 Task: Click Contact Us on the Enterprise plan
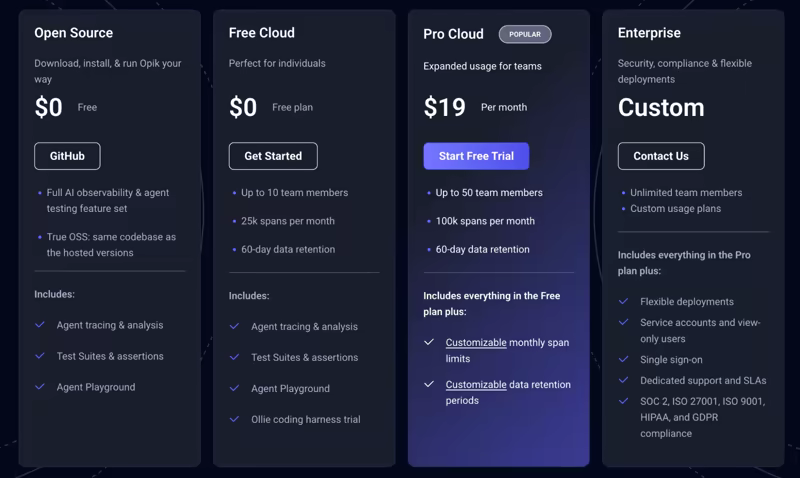click(x=661, y=156)
